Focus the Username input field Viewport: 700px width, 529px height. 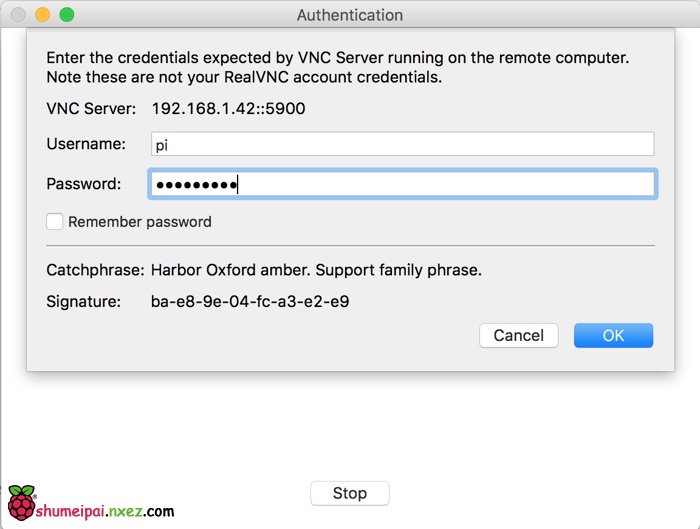tap(402, 144)
